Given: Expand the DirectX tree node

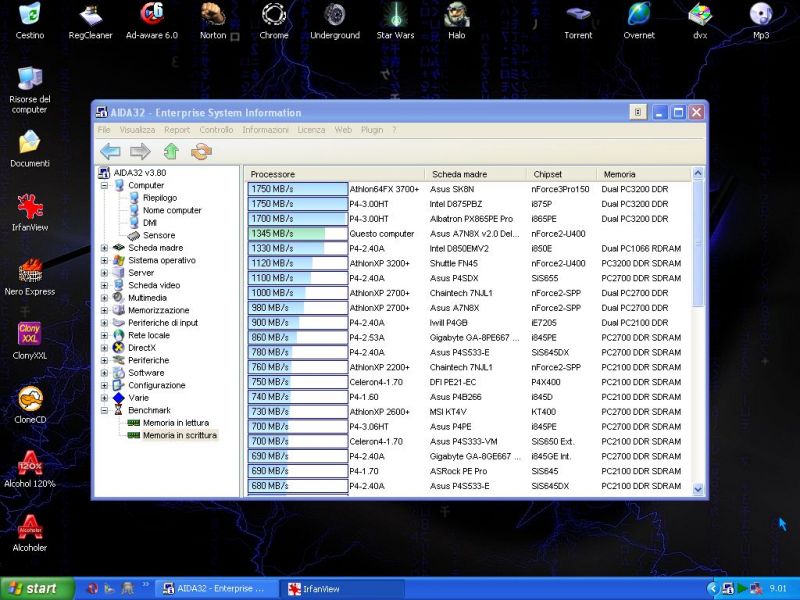Looking at the screenshot, I should coord(104,348).
